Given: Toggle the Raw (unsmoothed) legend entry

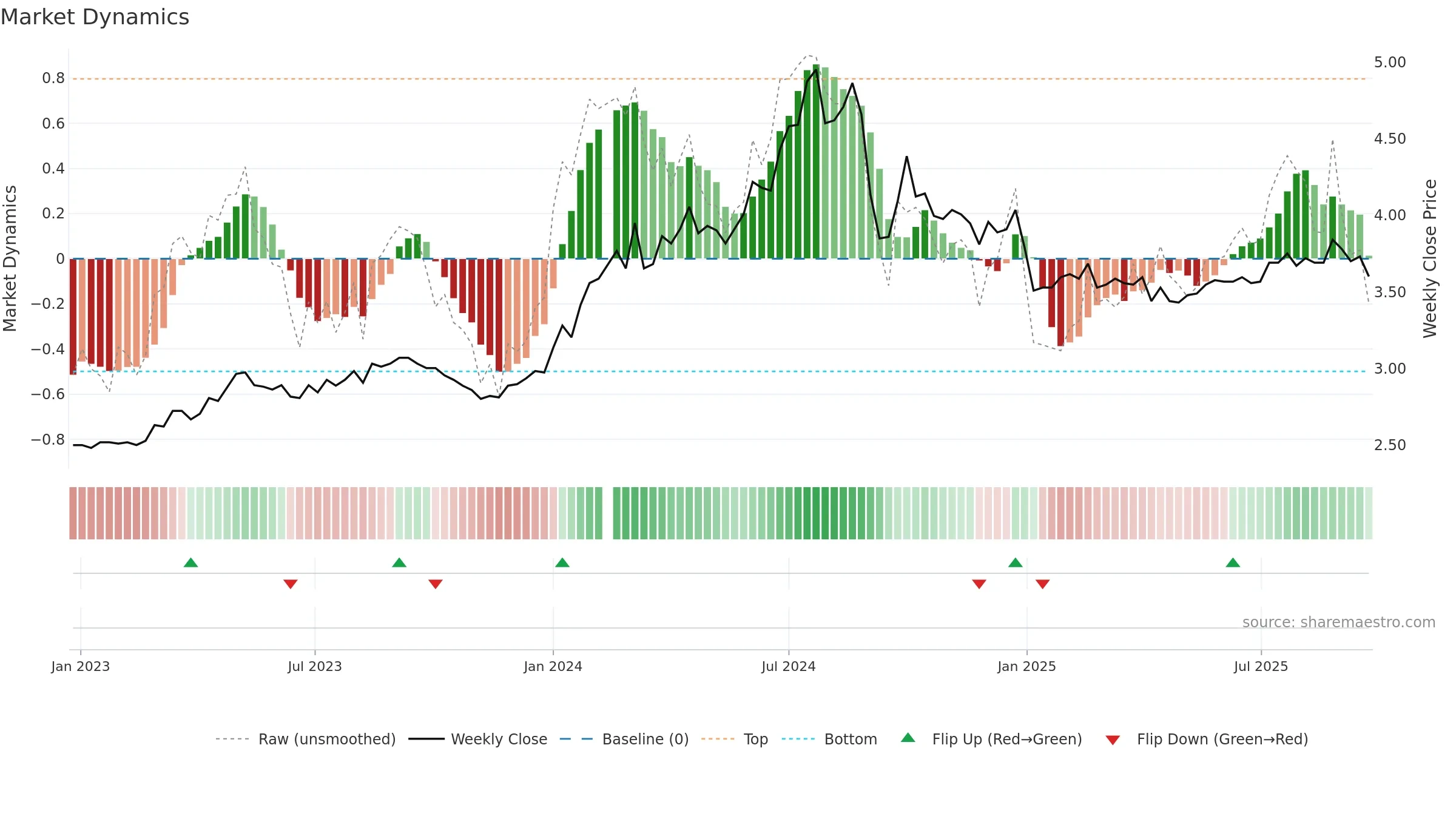Looking at the screenshot, I should (305, 739).
